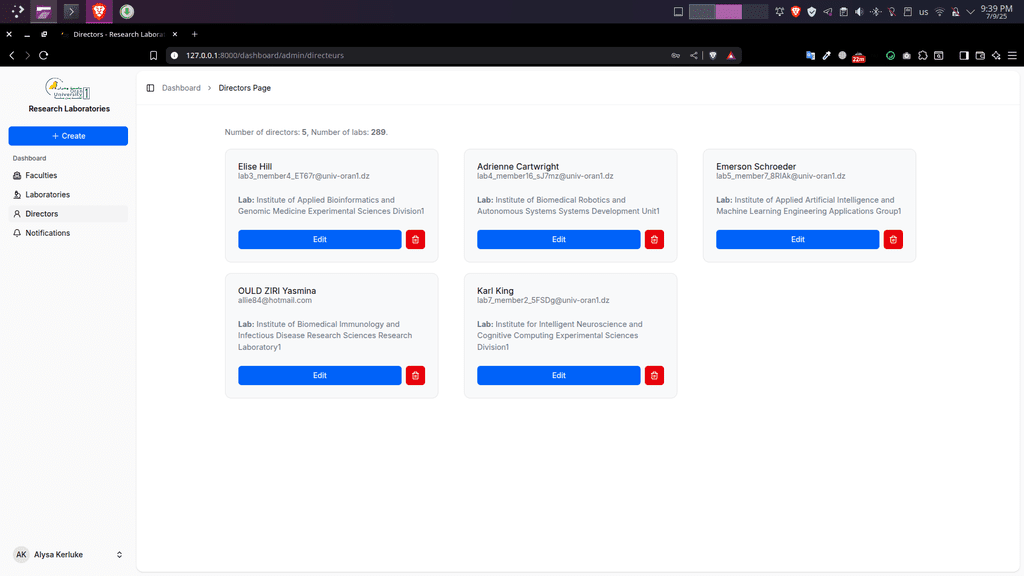Remove Emerson Schroeder using the red trash icon
The width and height of the screenshot is (1024, 576).
pyautogui.click(x=893, y=239)
